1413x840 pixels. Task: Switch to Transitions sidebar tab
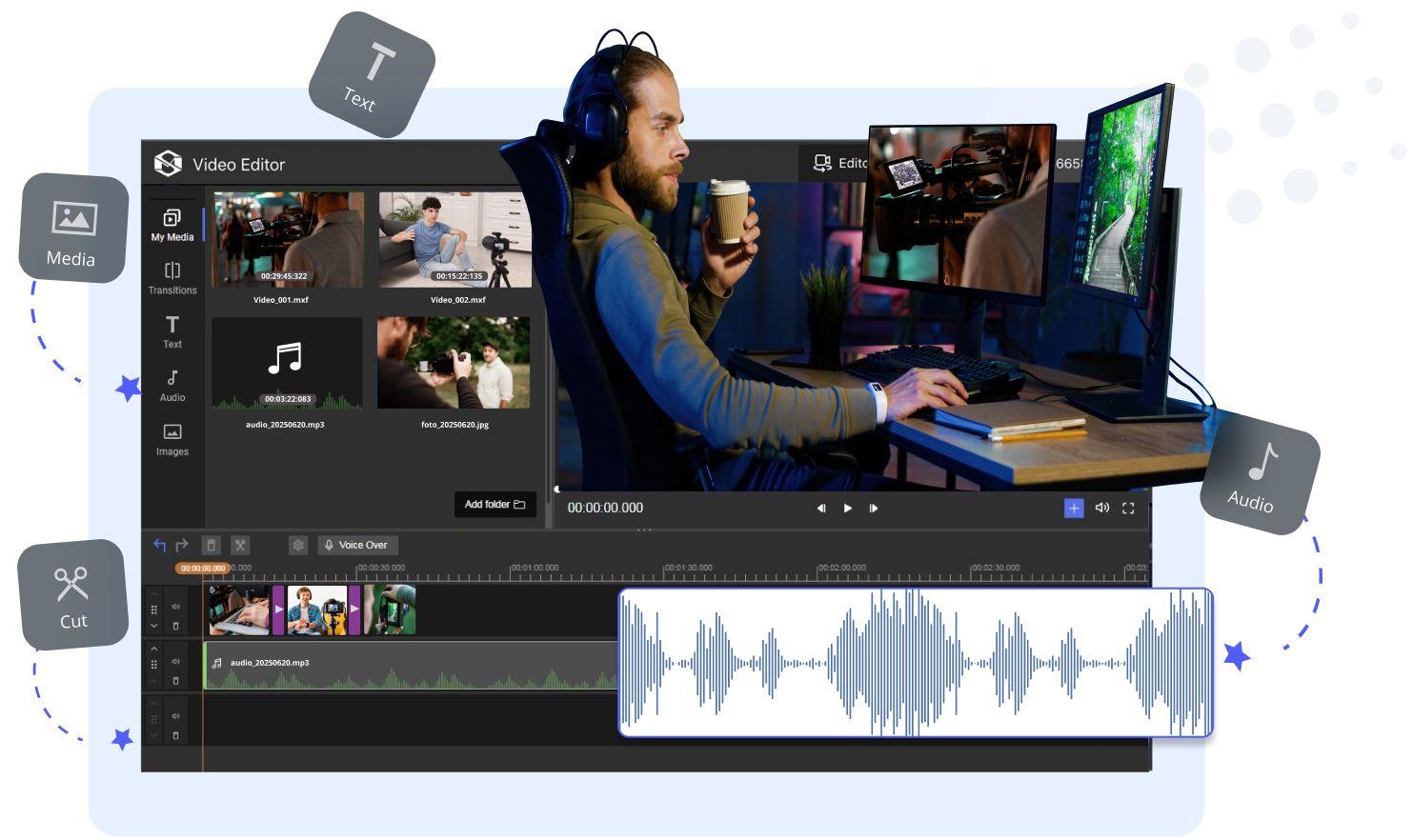pos(172,279)
